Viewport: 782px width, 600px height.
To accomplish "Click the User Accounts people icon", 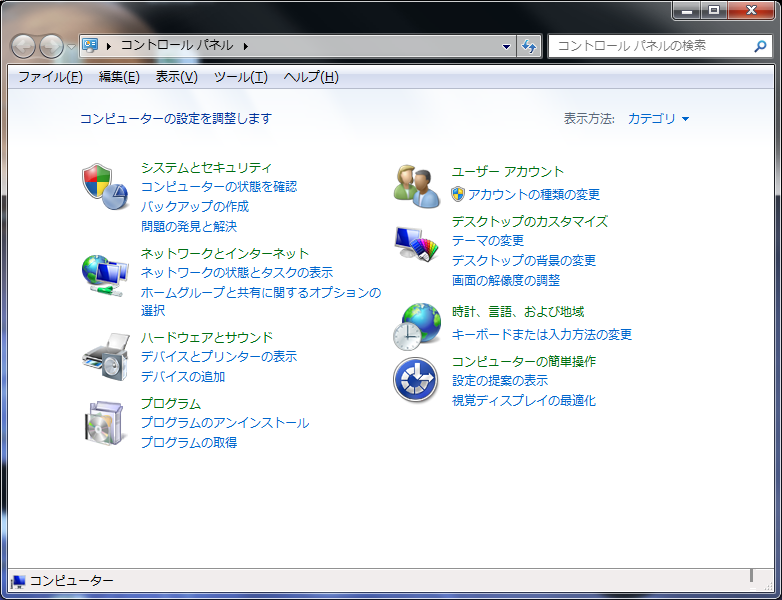I will [x=416, y=186].
